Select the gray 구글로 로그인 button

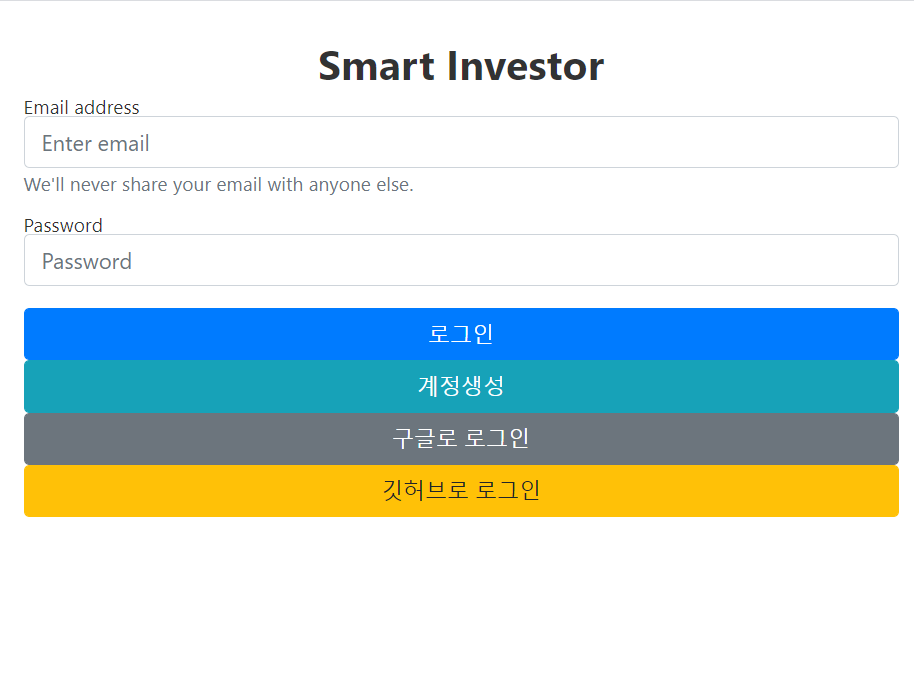coord(461,438)
